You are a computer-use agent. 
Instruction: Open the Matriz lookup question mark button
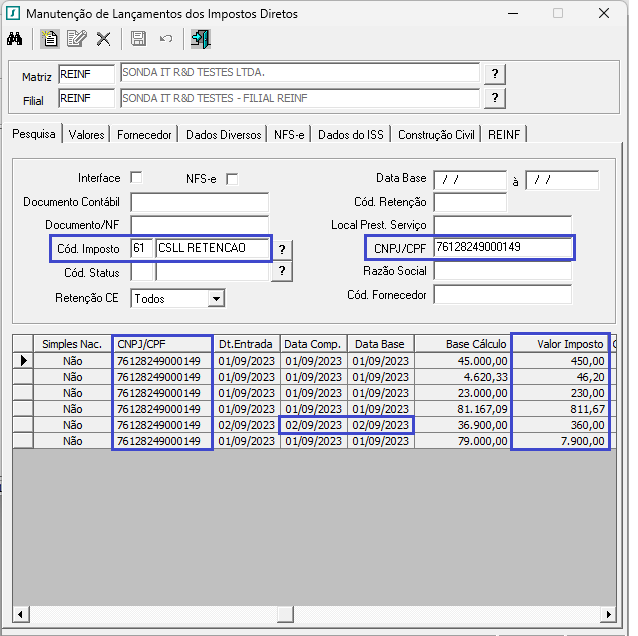(x=495, y=74)
